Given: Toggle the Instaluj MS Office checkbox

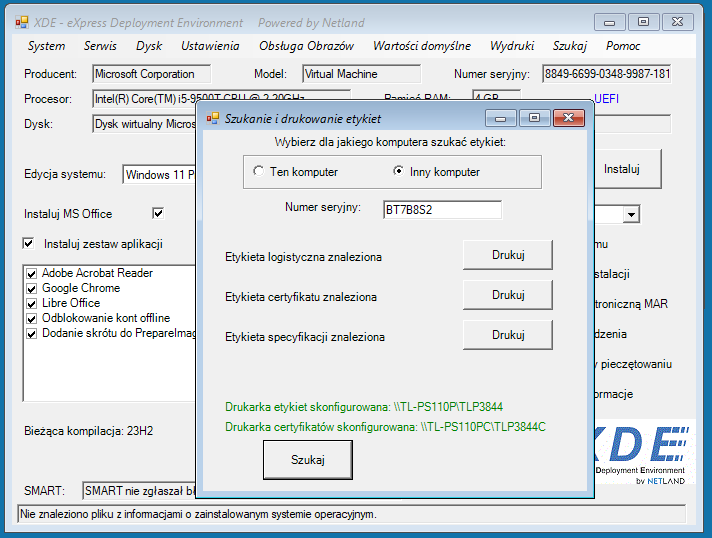Looking at the screenshot, I should (x=157, y=213).
